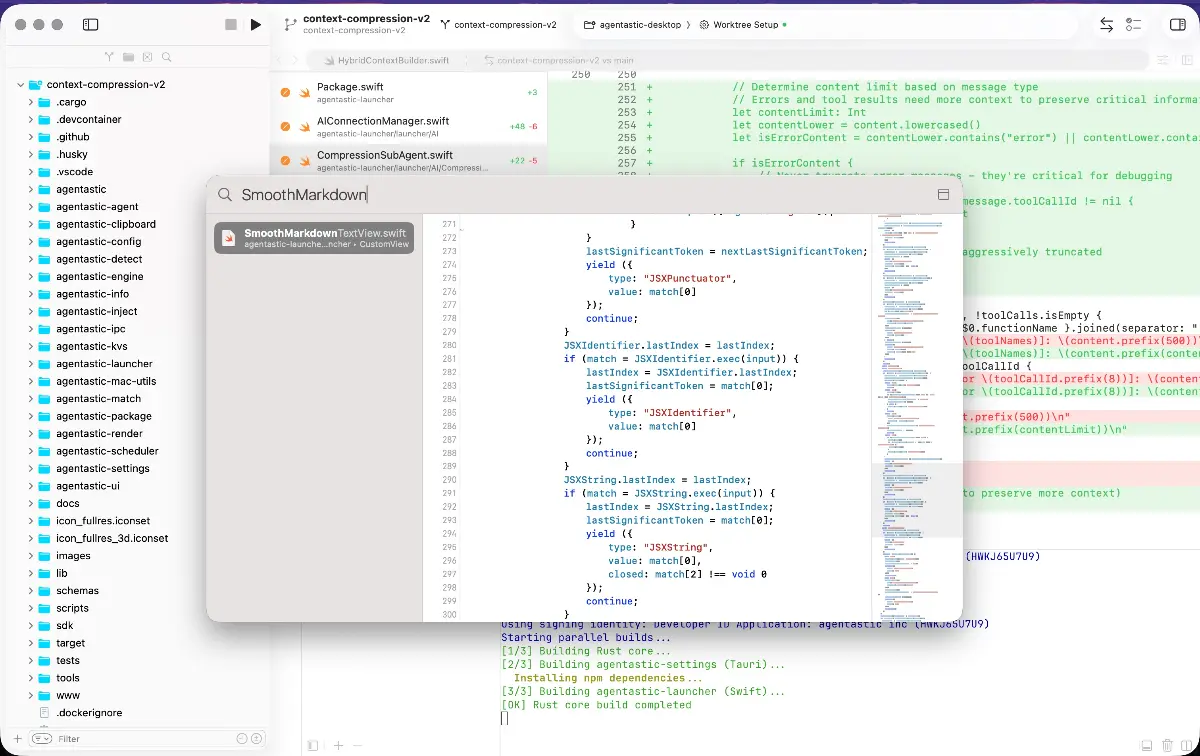Collapse the context-compression-v2 root folder
This screenshot has width=1200, height=756.
tap(20, 85)
